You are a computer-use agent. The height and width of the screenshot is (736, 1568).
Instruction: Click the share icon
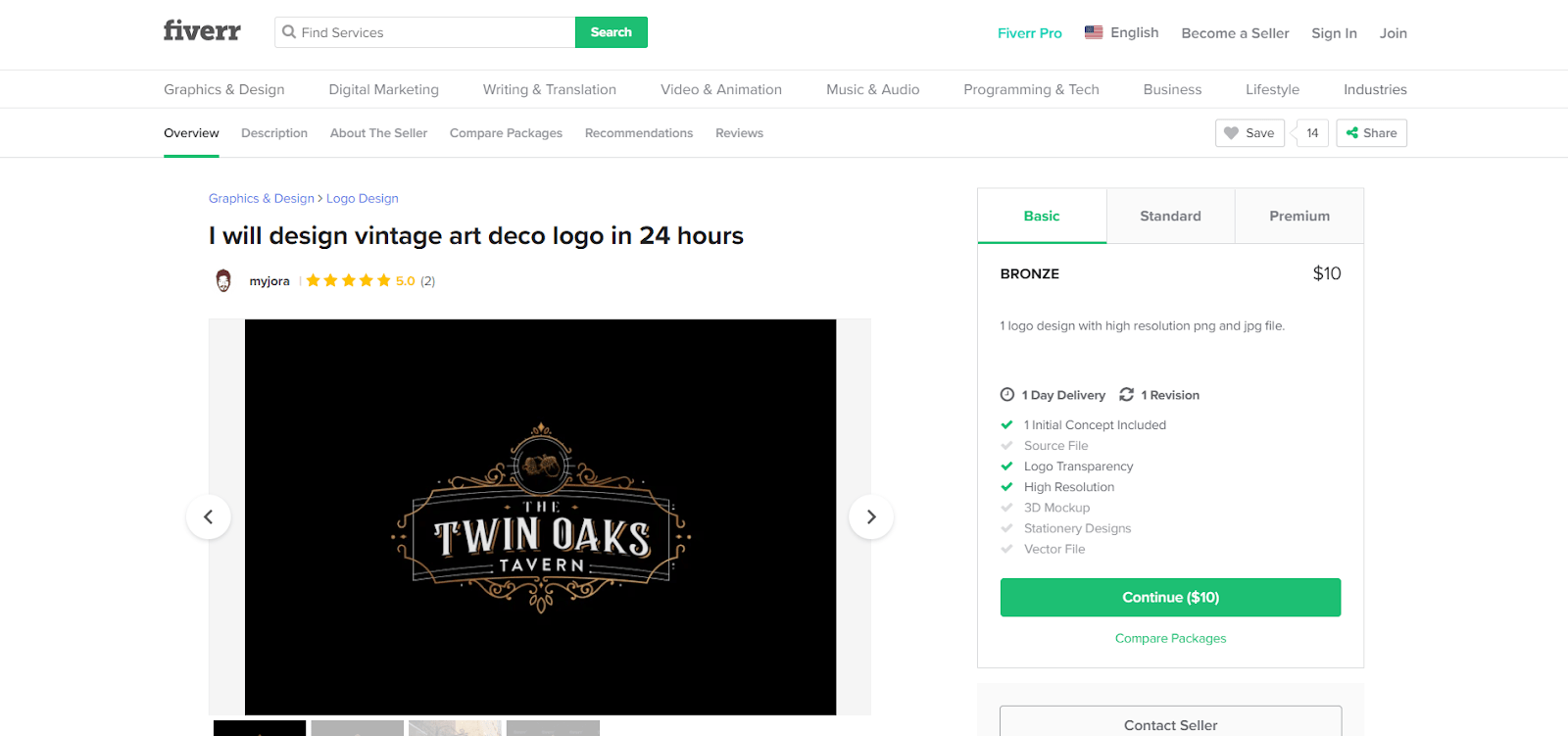tap(1352, 133)
